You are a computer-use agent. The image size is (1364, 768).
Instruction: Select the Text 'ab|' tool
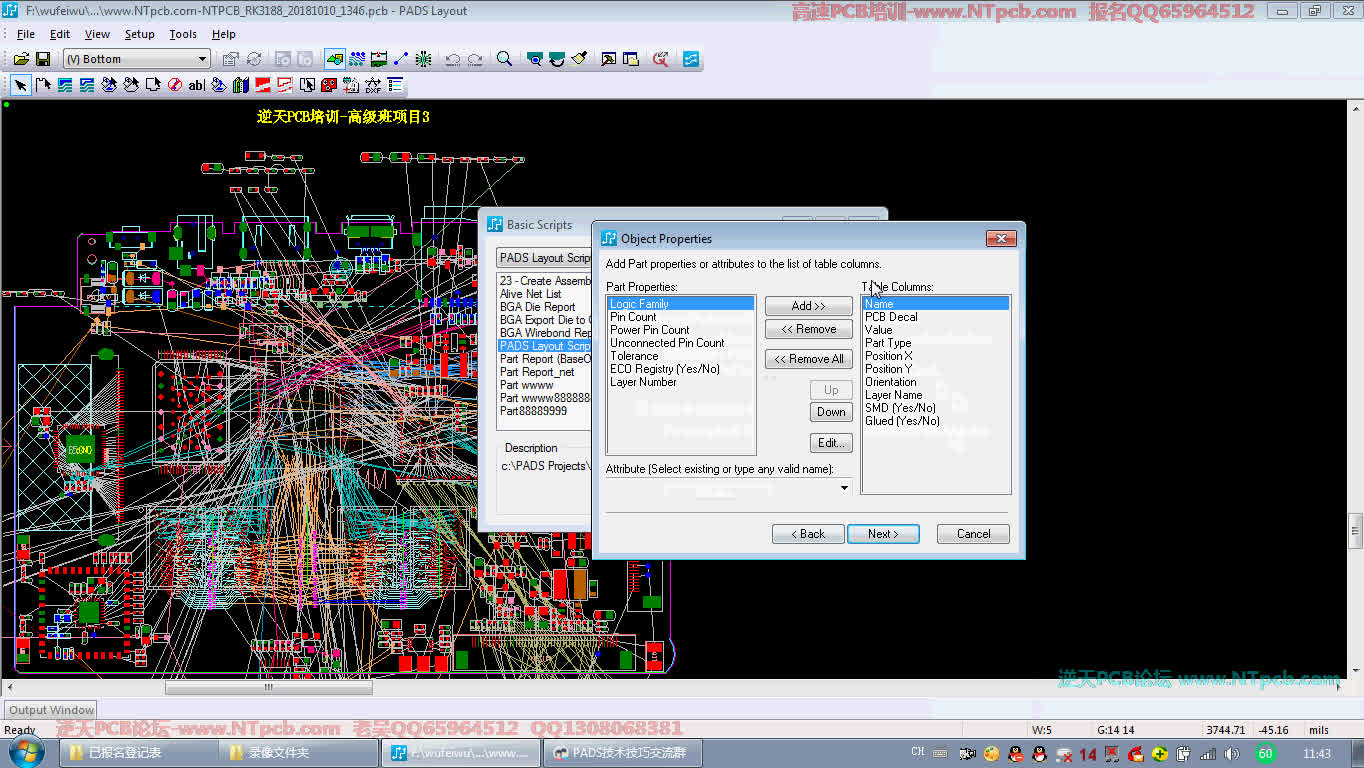click(x=197, y=85)
